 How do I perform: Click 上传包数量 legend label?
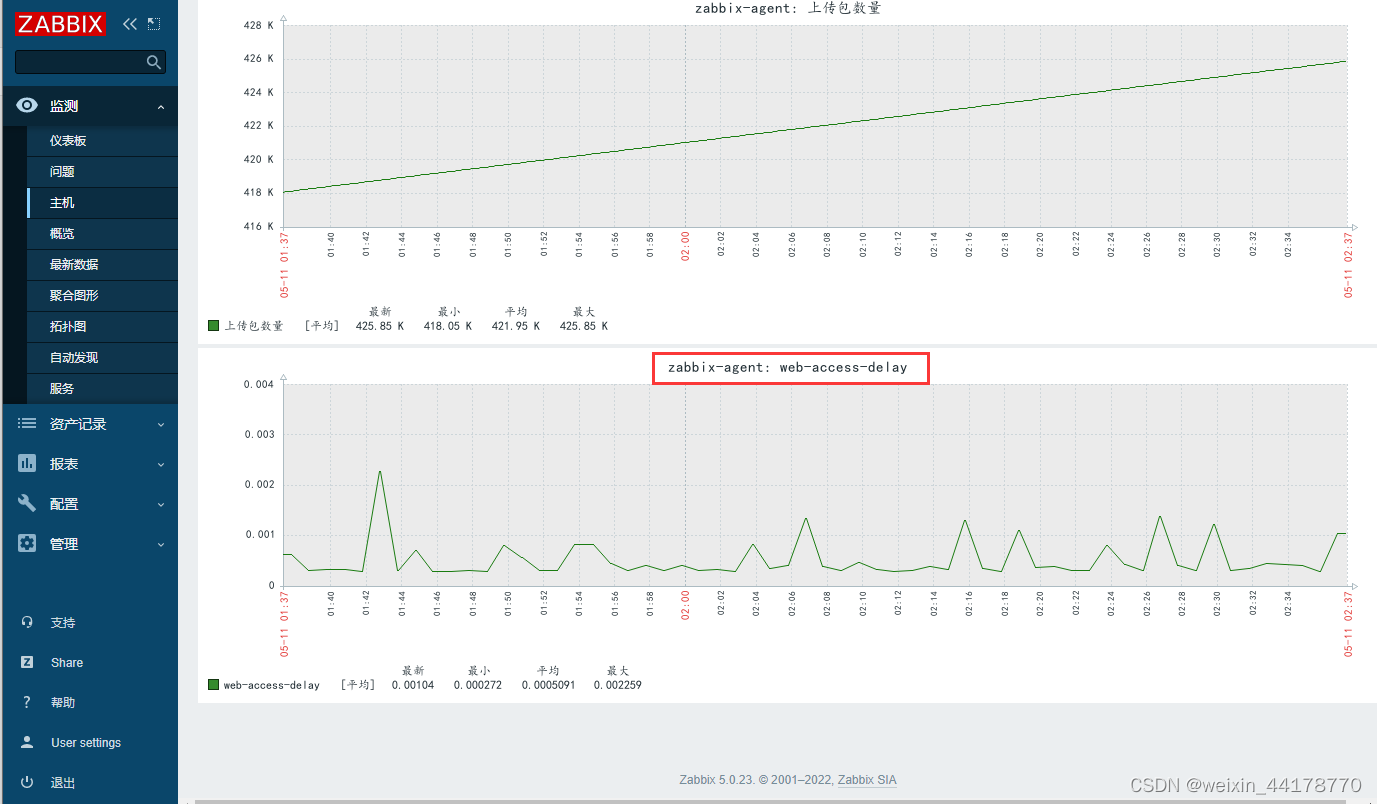[x=254, y=326]
